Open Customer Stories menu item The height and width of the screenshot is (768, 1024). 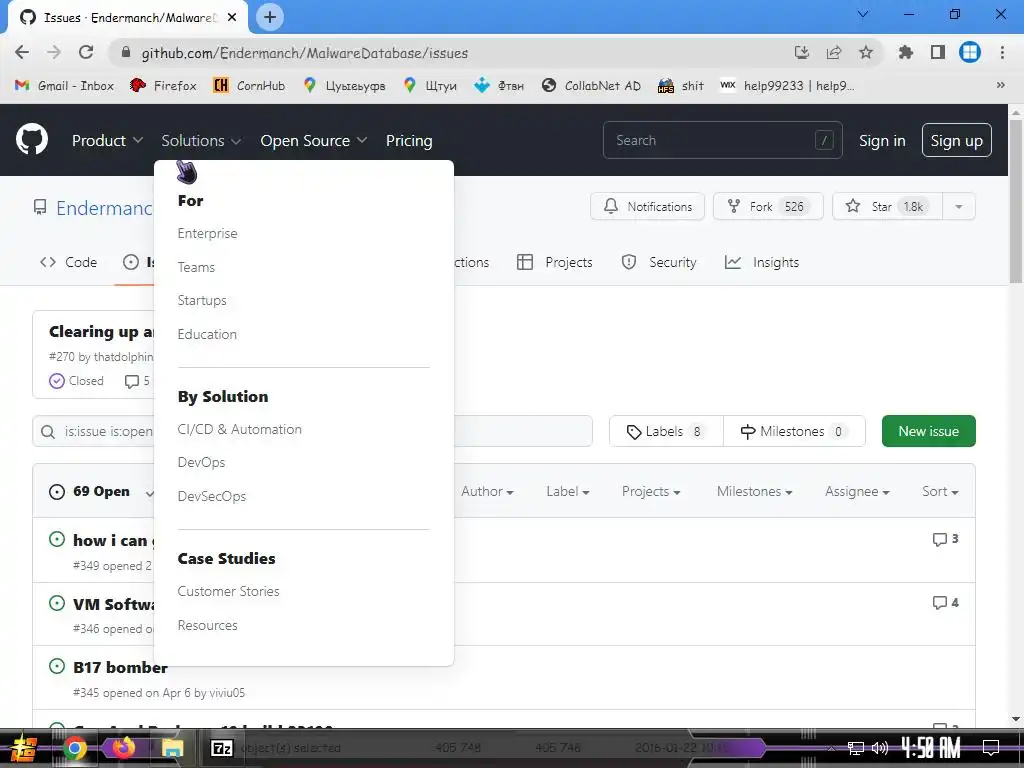point(229,591)
